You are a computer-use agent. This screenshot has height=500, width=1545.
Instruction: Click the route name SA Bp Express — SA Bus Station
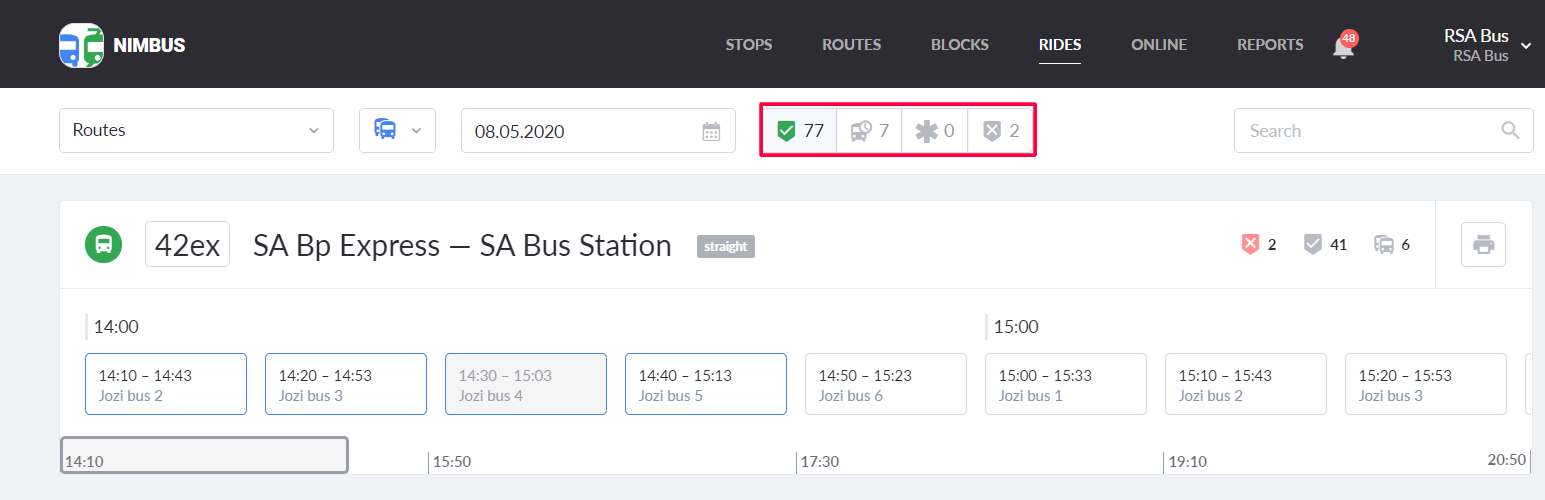pyautogui.click(x=462, y=245)
